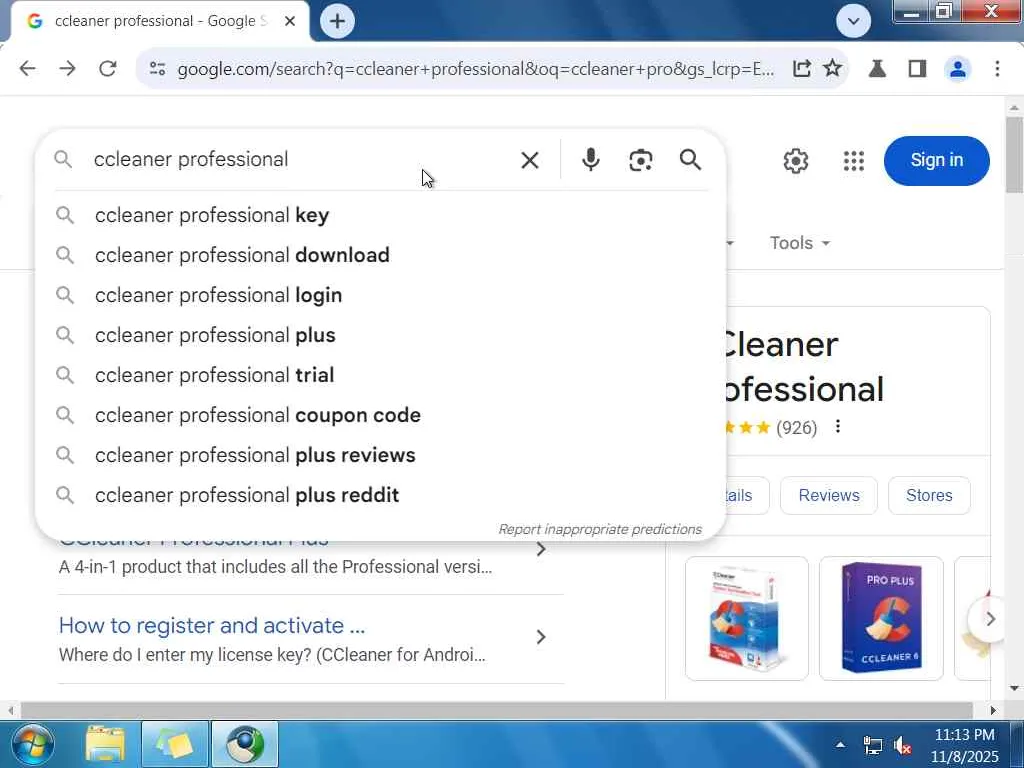The image size is (1024, 768).
Task: Open Google quick settings gear
Action: 795,161
